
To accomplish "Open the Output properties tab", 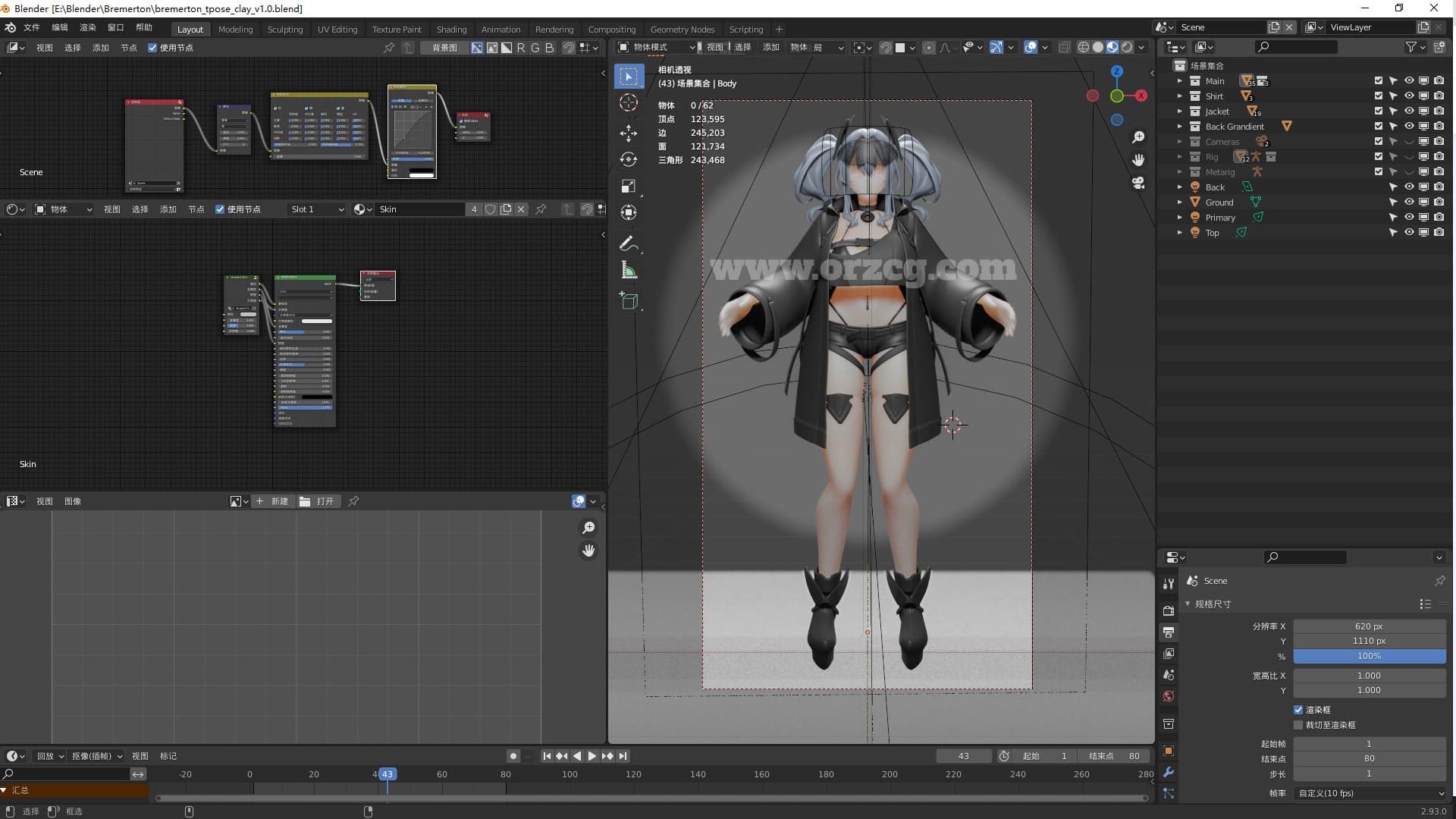I will [1169, 632].
